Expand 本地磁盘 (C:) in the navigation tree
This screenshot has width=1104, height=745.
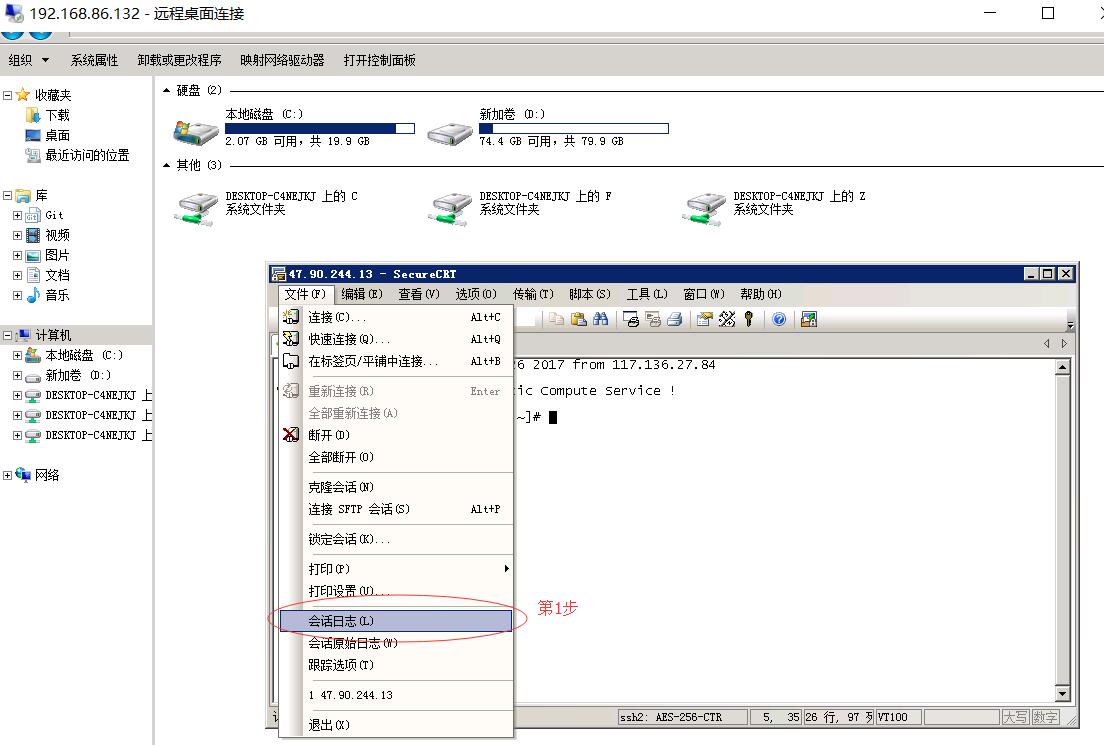click(x=17, y=356)
